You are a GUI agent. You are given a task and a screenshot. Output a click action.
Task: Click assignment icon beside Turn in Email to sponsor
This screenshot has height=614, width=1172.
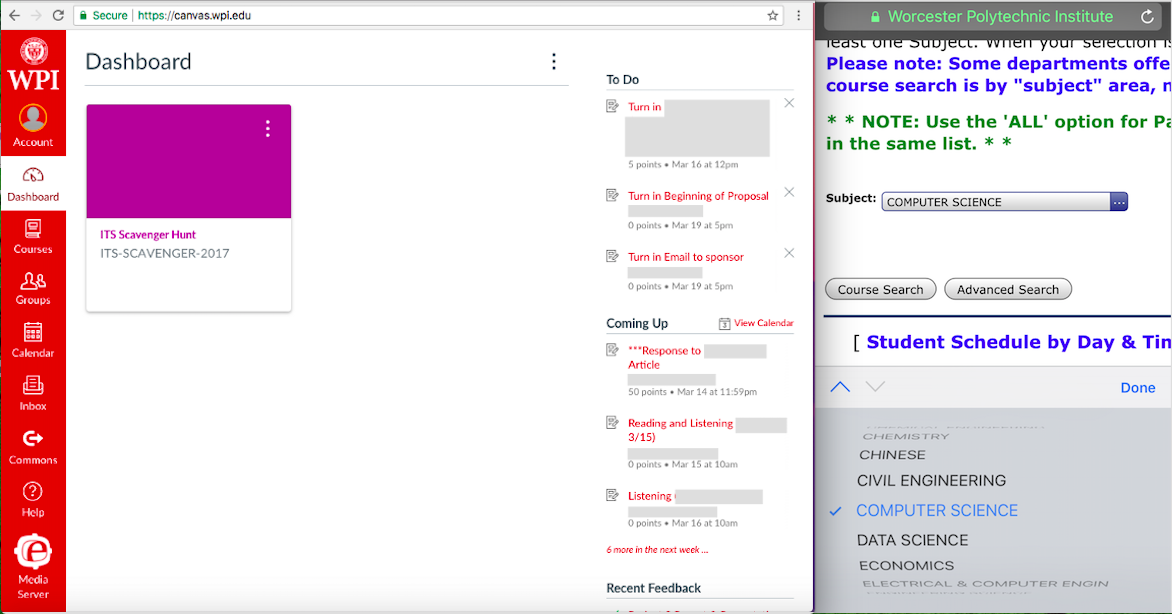click(612, 256)
